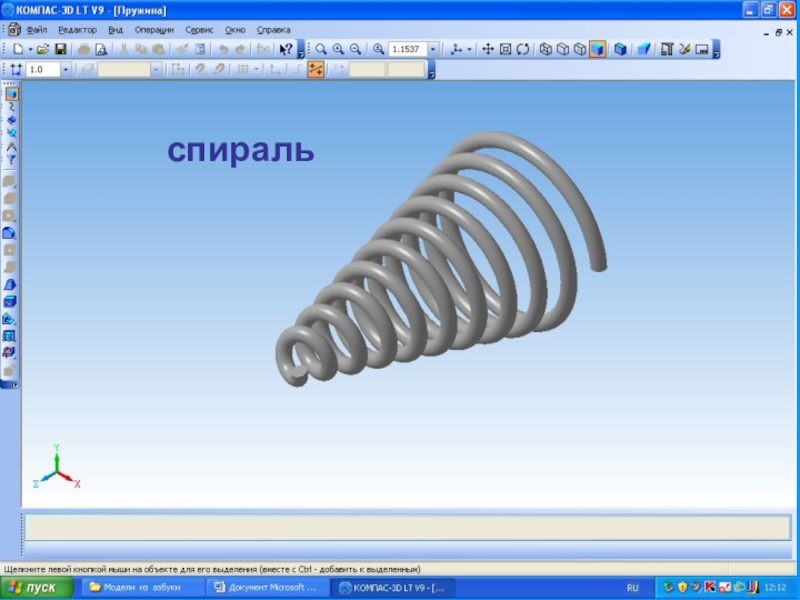Switch to wireframe display mode
The width and height of the screenshot is (800, 600).
545,49
